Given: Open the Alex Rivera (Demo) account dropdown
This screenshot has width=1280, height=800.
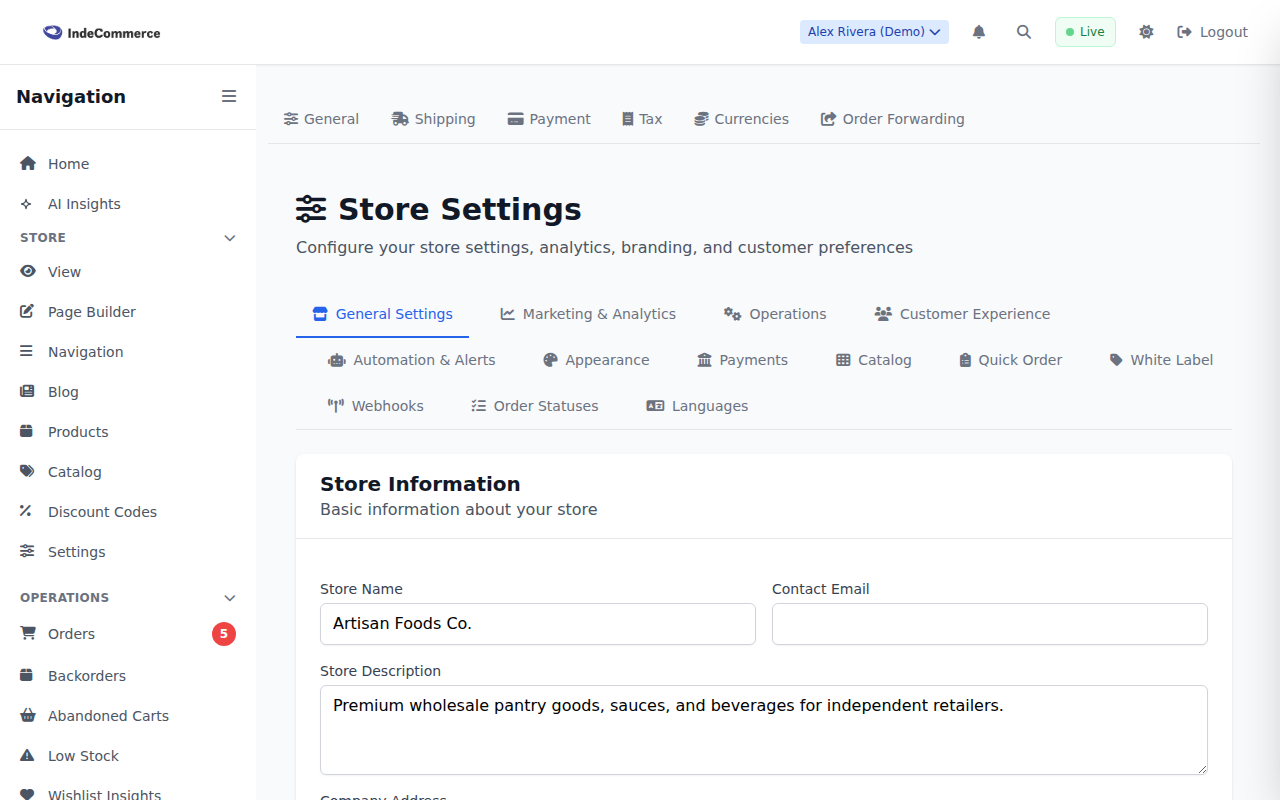Looking at the screenshot, I should pyautogui.click(x=874, y=32).
